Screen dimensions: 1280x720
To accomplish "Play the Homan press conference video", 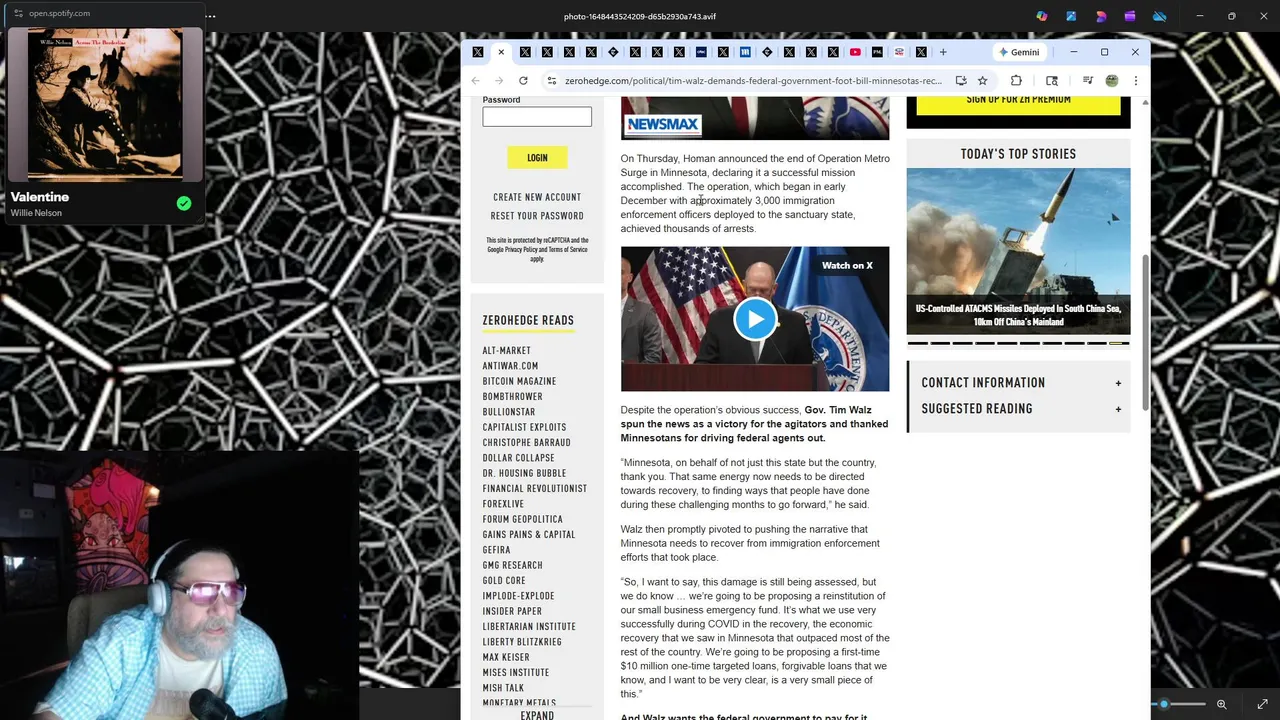I will pyautogui.click(x=755, y=319).
